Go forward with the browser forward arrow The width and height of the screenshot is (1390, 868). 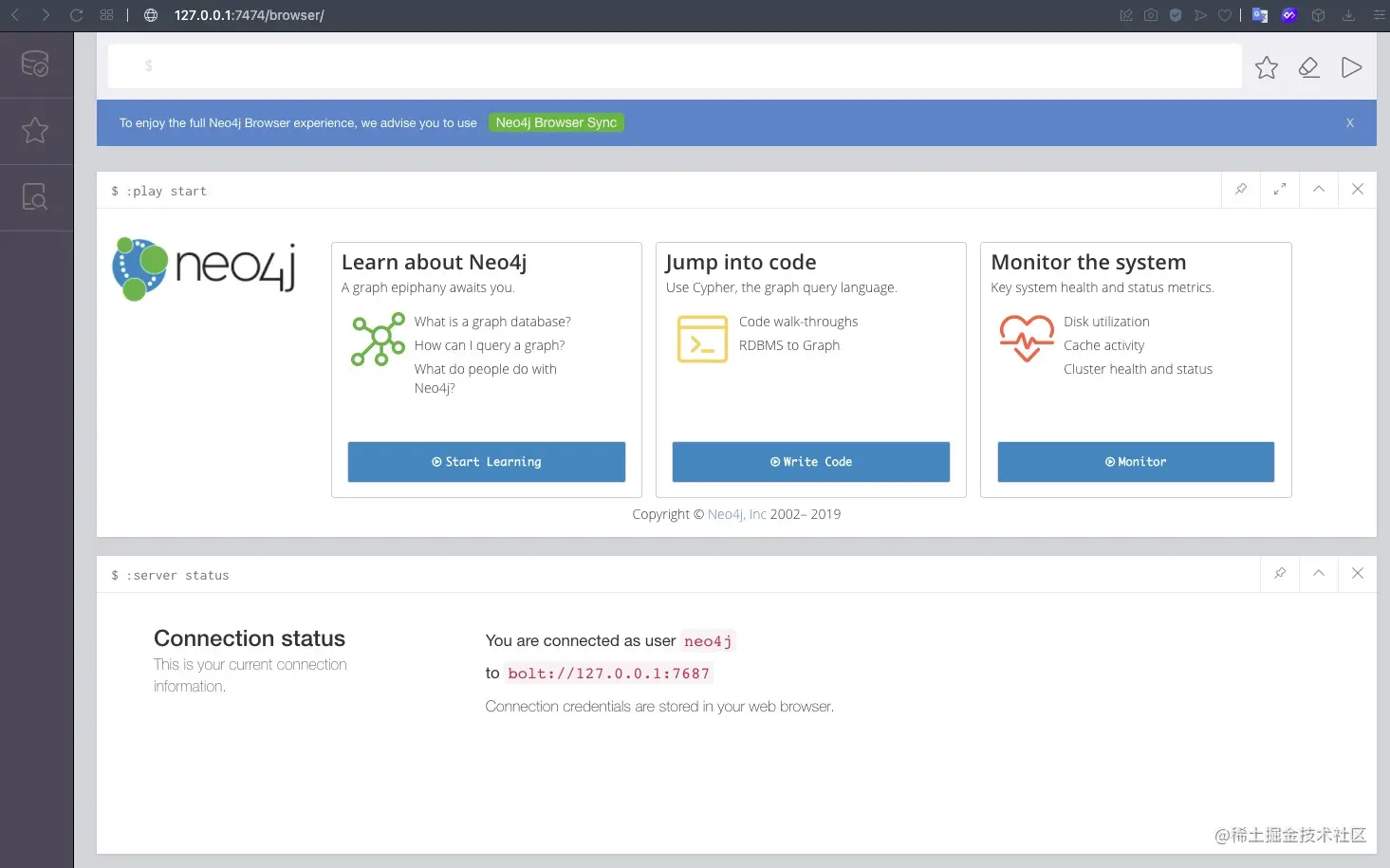[x=46, y=15]
